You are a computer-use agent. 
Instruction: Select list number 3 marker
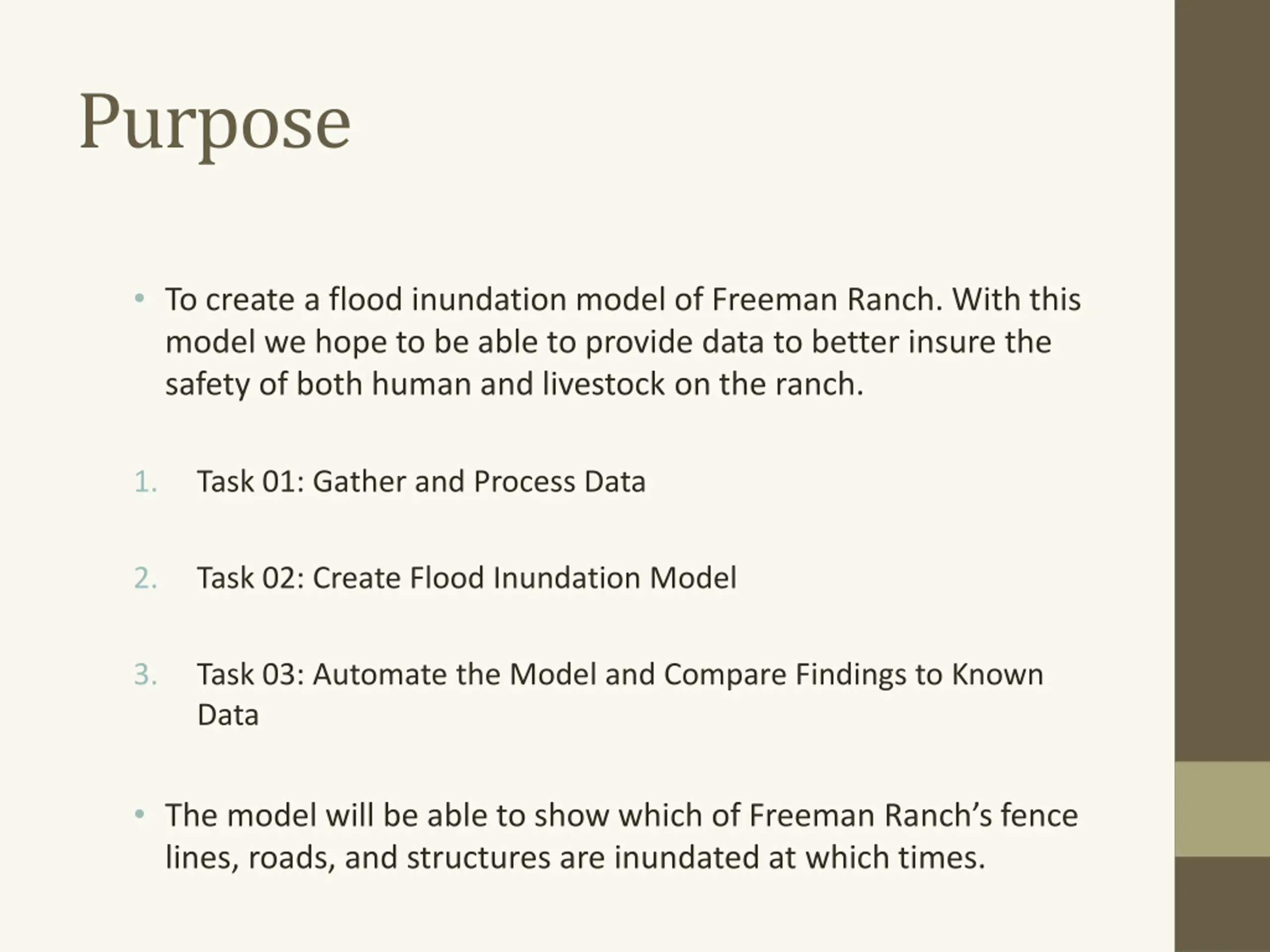tap(145, 674)
